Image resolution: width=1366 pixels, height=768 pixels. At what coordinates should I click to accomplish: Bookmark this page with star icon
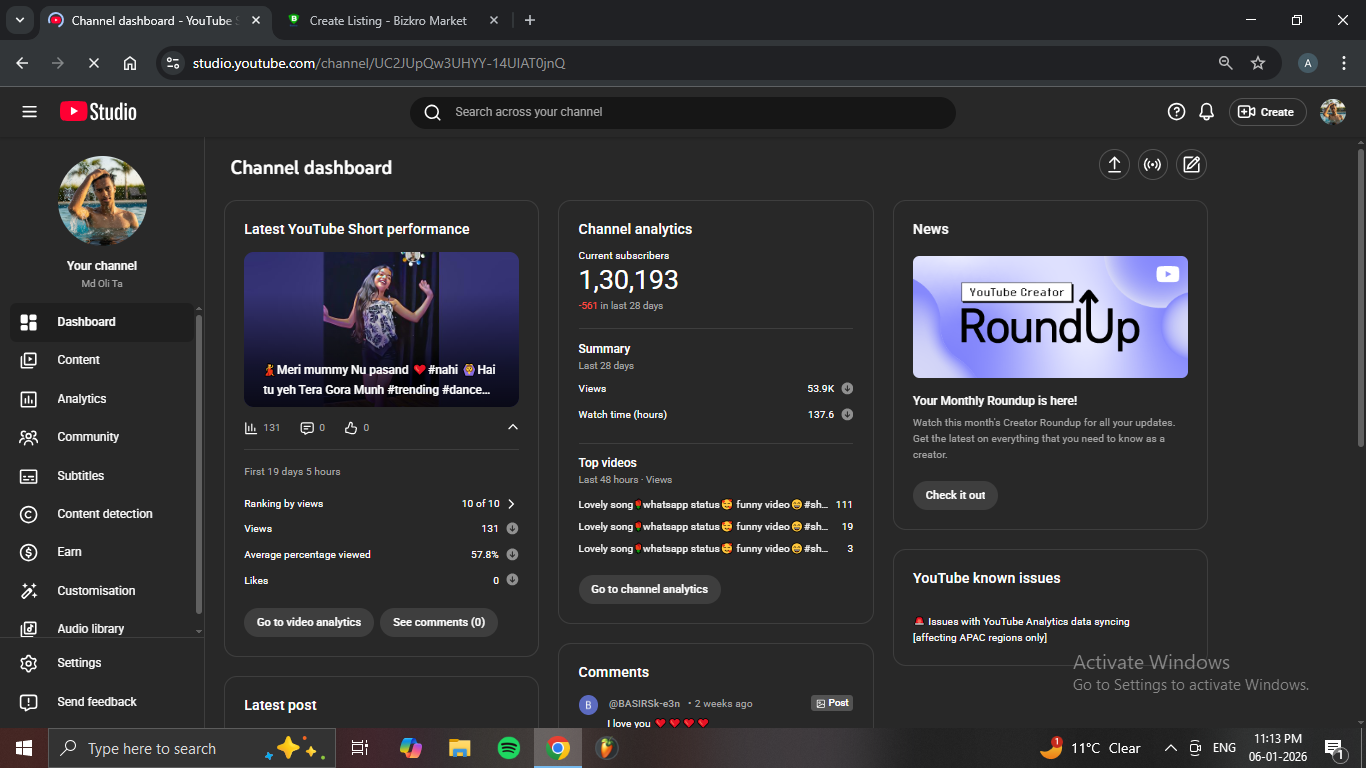click(x=1258, y=63)
